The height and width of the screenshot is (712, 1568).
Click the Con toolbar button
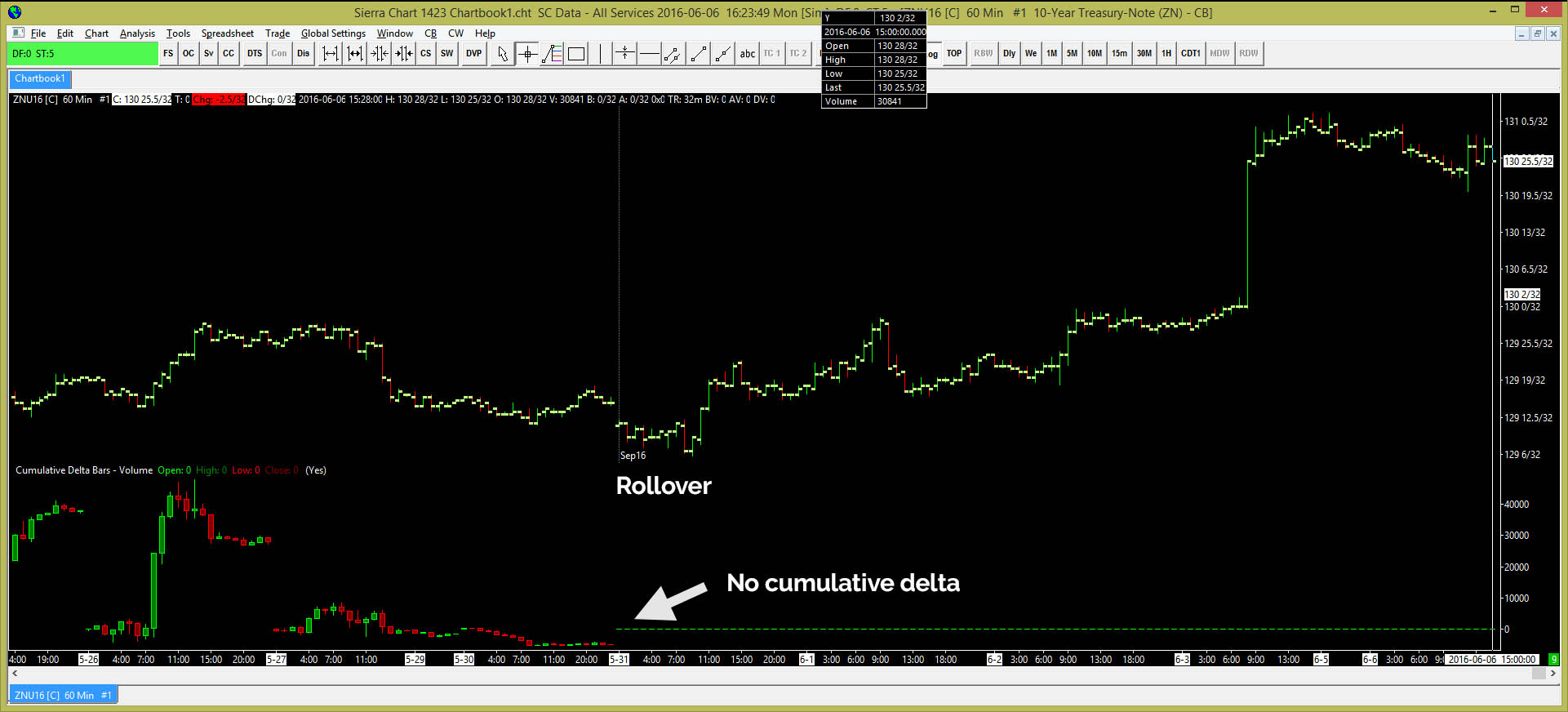coord(279,54)
